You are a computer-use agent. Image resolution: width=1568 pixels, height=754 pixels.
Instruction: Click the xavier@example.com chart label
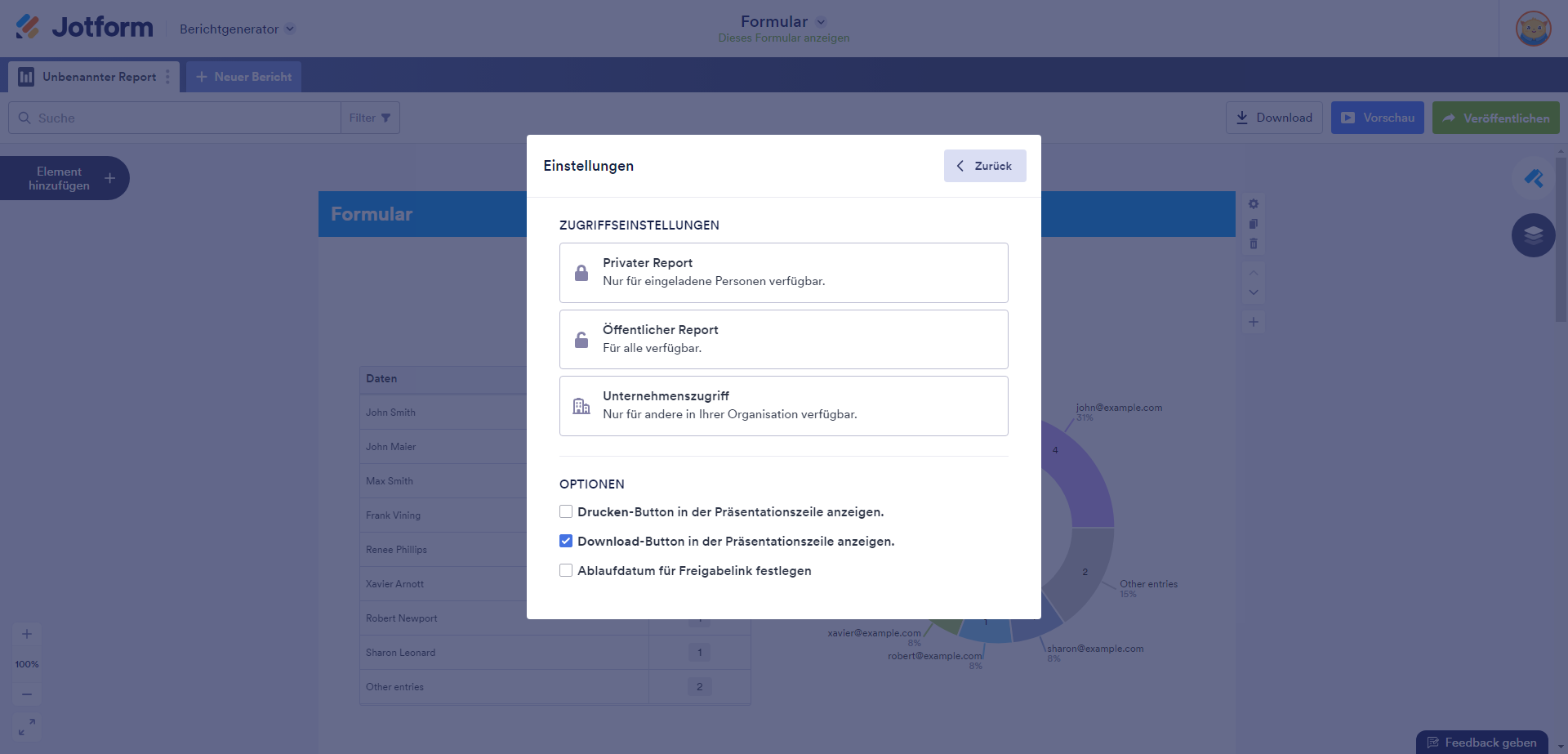[874, 633]
